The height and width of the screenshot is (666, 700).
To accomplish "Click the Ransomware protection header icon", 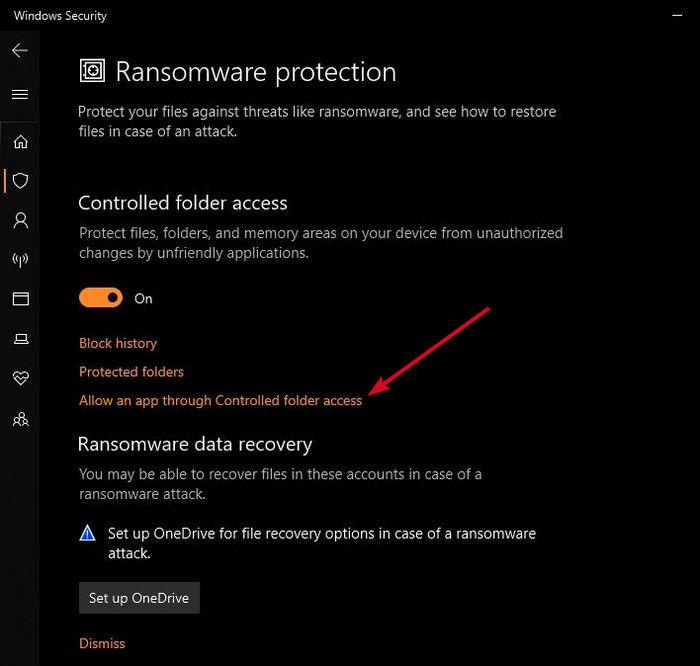I will [x=92, y=72].
